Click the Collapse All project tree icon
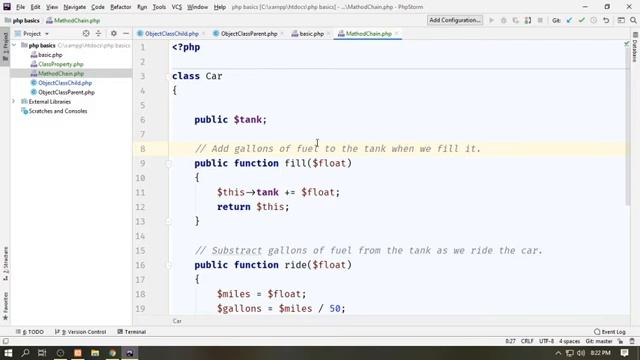This screenshot has width=640, height=360. point(98,33)
